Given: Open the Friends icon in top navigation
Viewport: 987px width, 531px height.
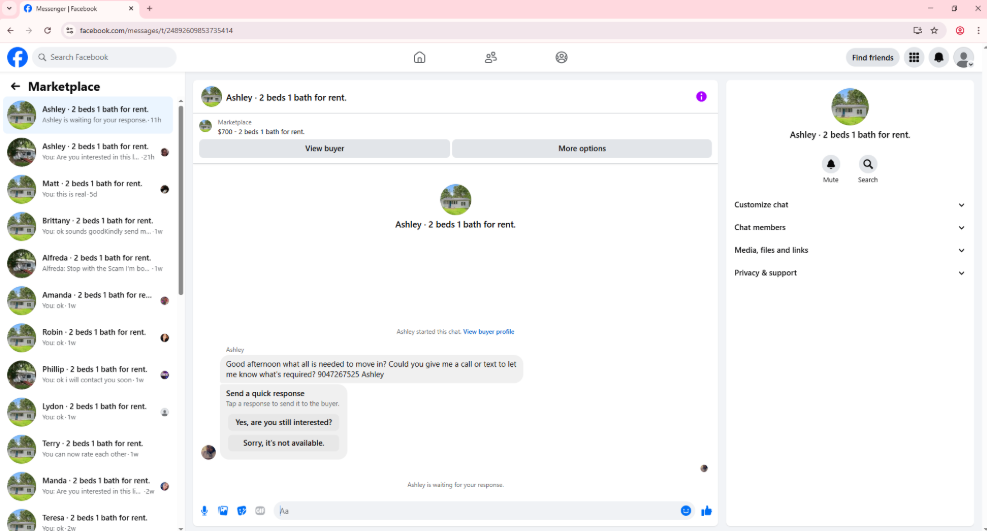Looking at the screenshot, I should 490,57.
